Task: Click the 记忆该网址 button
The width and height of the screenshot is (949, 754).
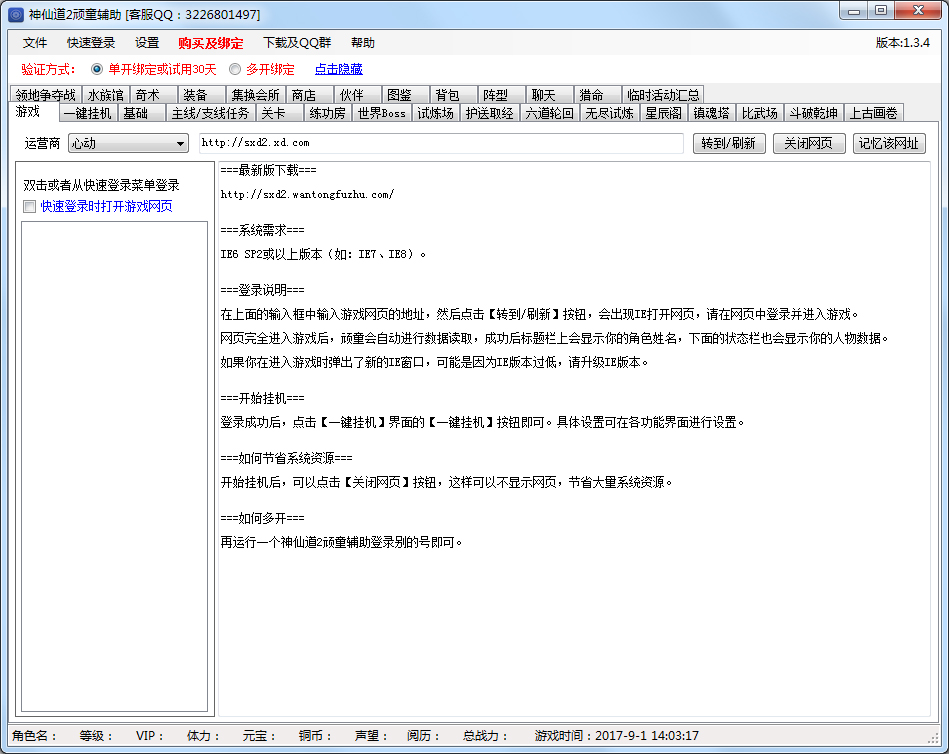Action: click(889, 143)
